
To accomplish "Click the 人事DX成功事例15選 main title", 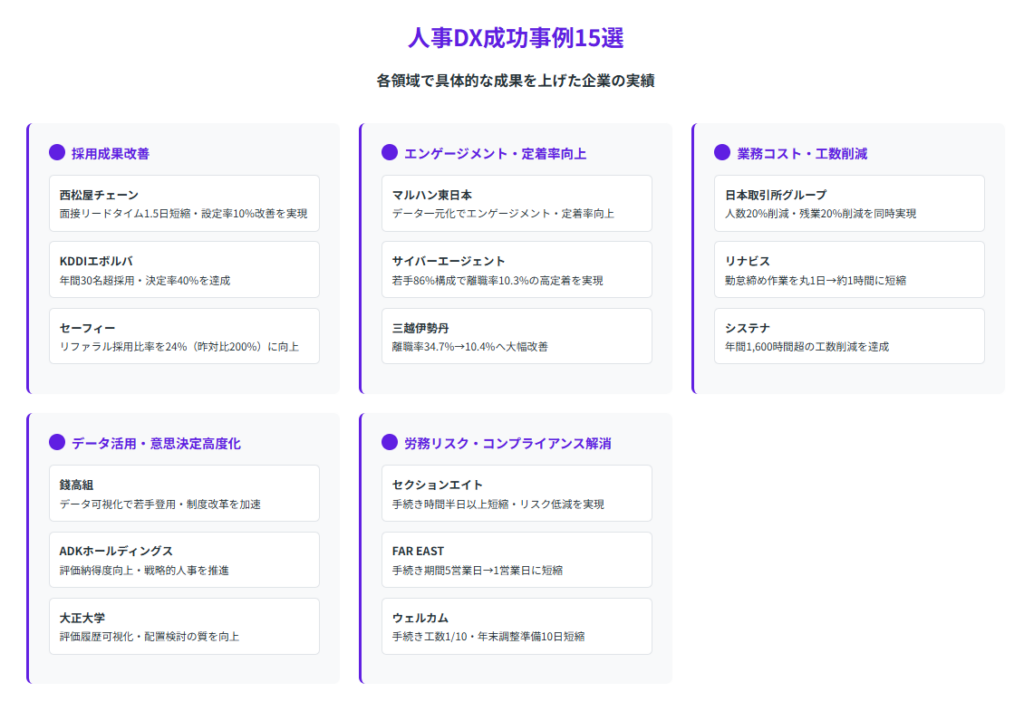I will [515, 37].
